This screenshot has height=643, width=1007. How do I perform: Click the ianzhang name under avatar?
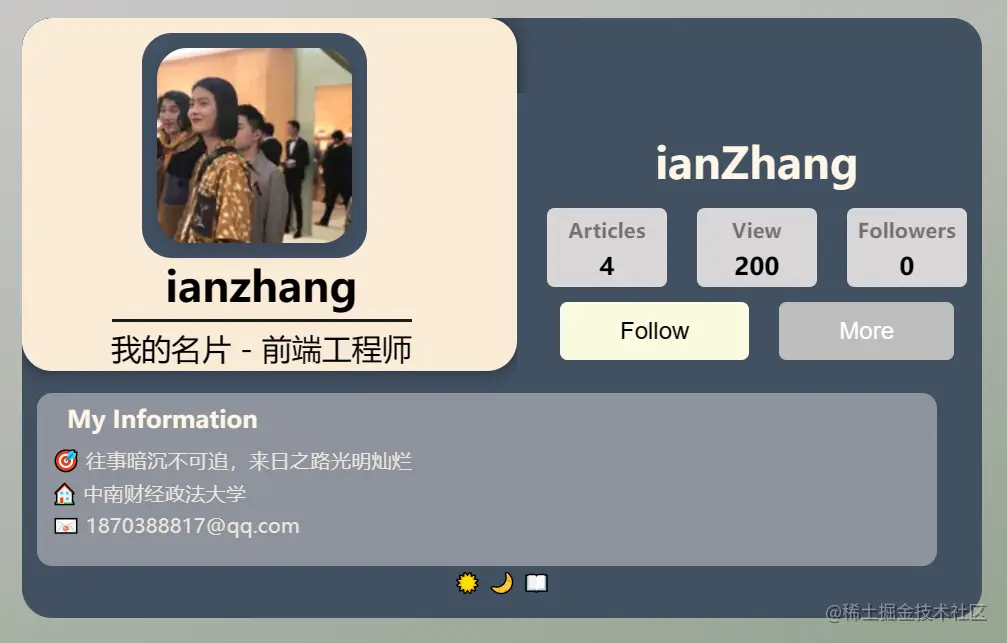point(261,287)
